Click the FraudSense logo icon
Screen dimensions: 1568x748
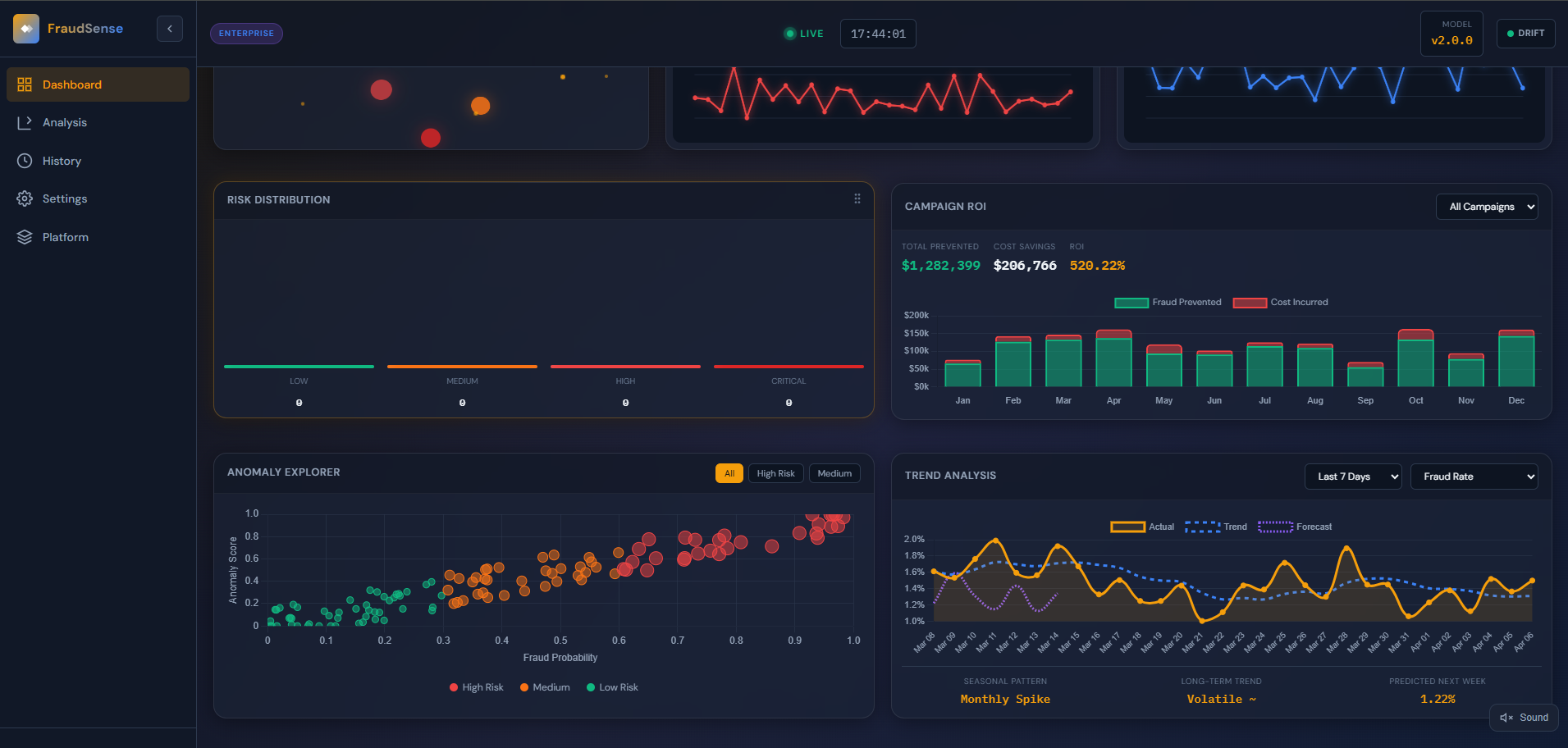point(26,29)
